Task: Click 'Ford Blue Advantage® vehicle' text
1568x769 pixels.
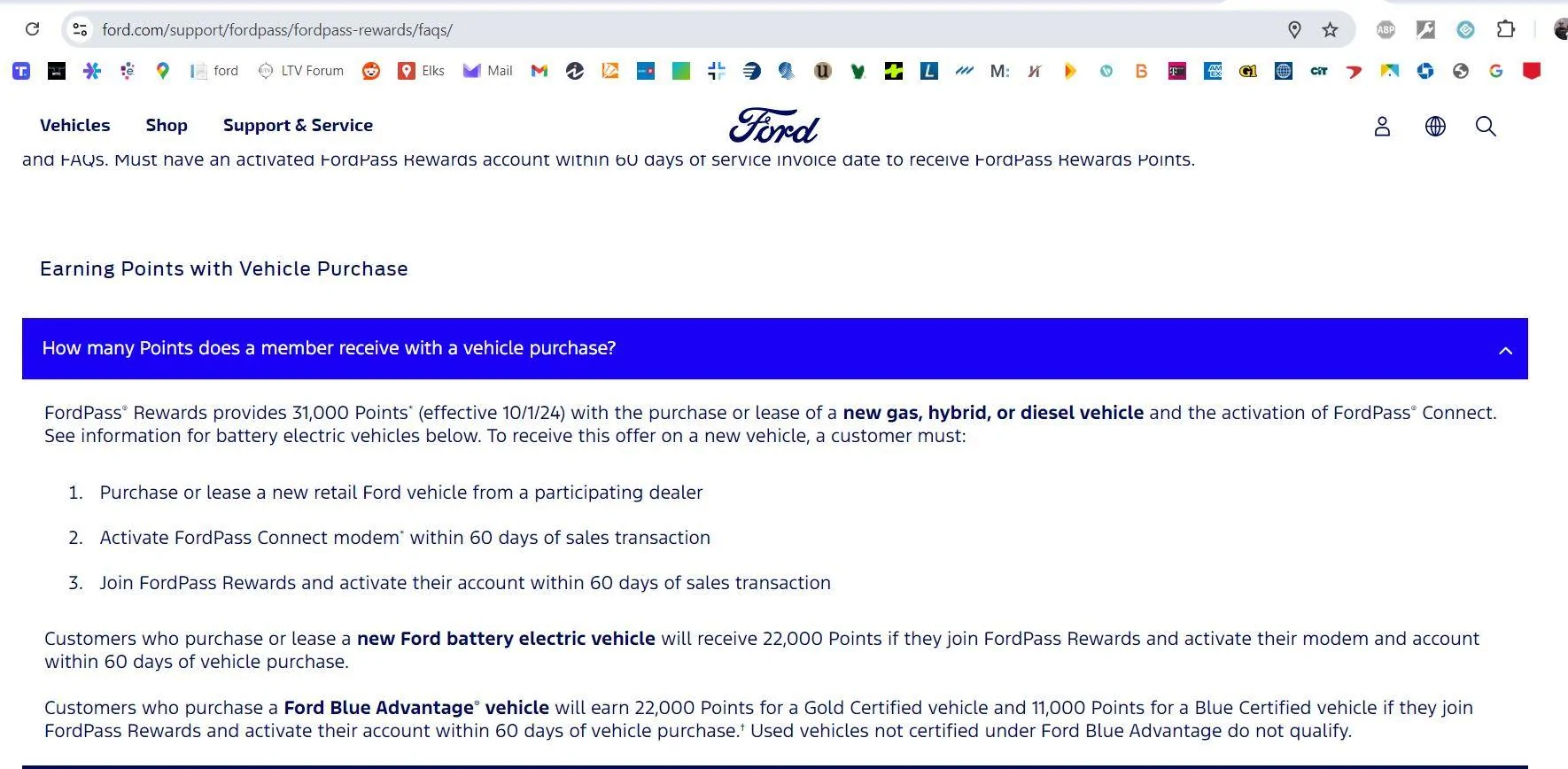Action: pos(416,708)
